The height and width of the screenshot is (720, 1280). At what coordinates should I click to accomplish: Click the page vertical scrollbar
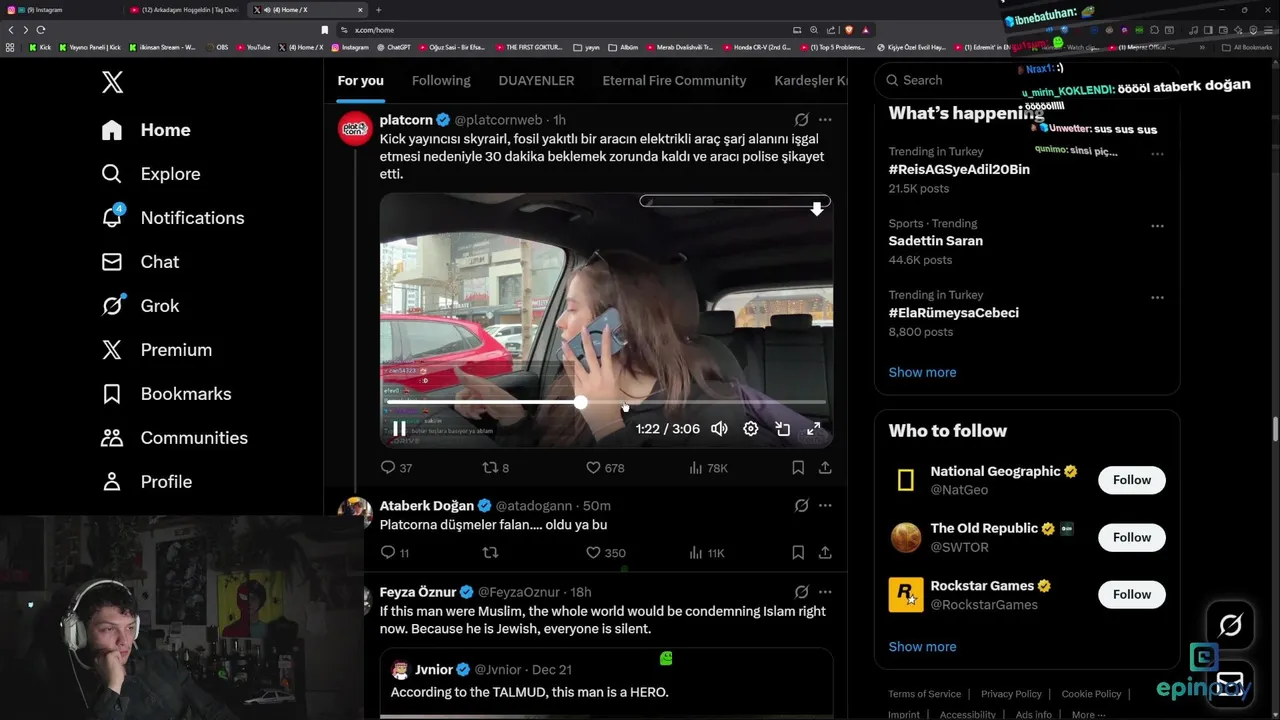click(1275, 428)
